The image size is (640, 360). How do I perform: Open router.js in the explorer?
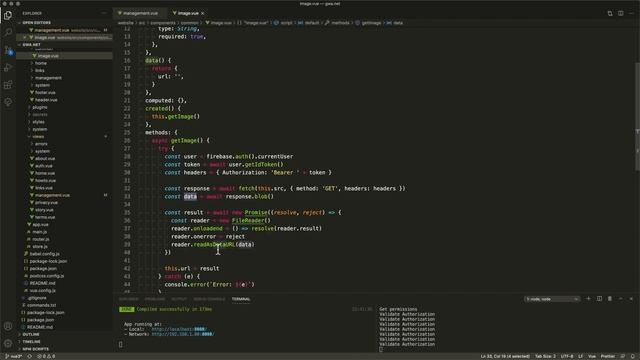click(x=41, y=240)
